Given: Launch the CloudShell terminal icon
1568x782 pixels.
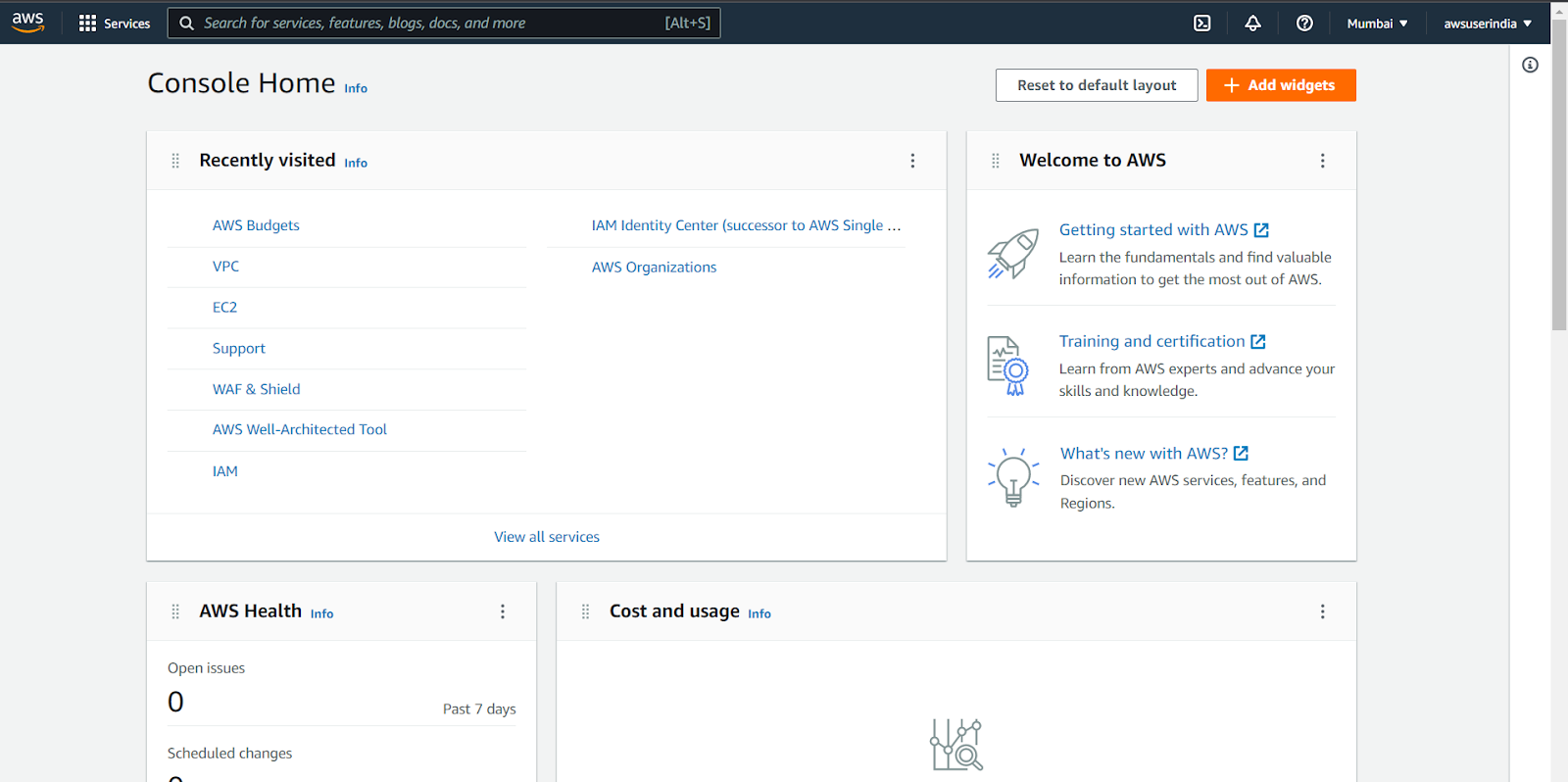Looking at the screenshot, I should tap(1201, 24).
